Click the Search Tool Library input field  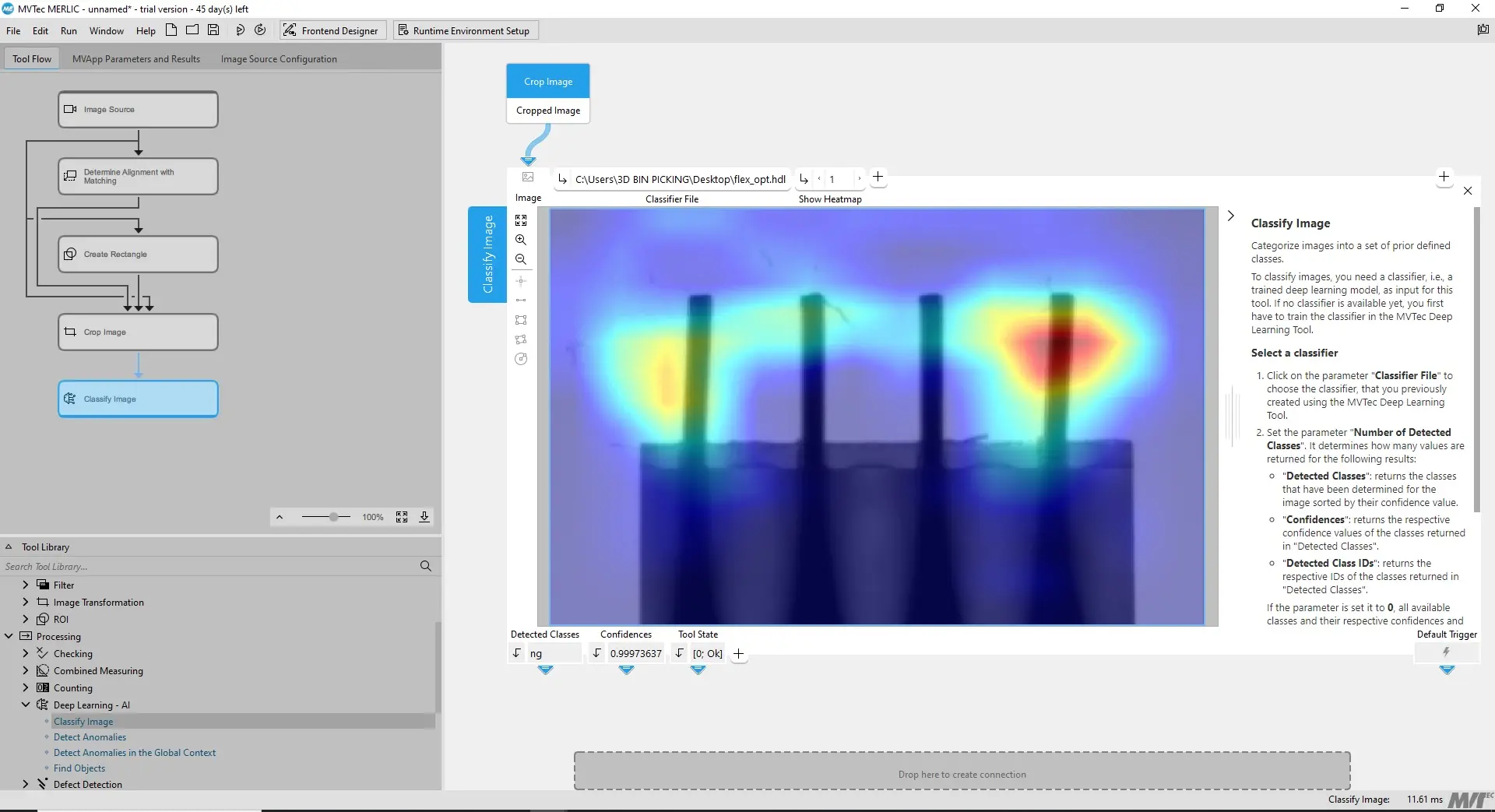(x=209, y=567)
